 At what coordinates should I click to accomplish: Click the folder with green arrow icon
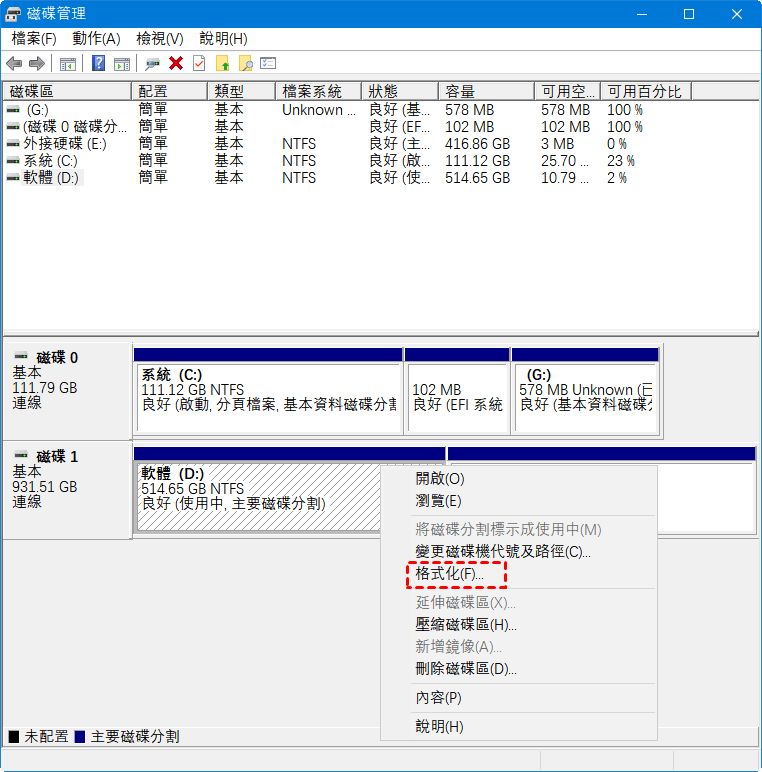coord(222,64)
